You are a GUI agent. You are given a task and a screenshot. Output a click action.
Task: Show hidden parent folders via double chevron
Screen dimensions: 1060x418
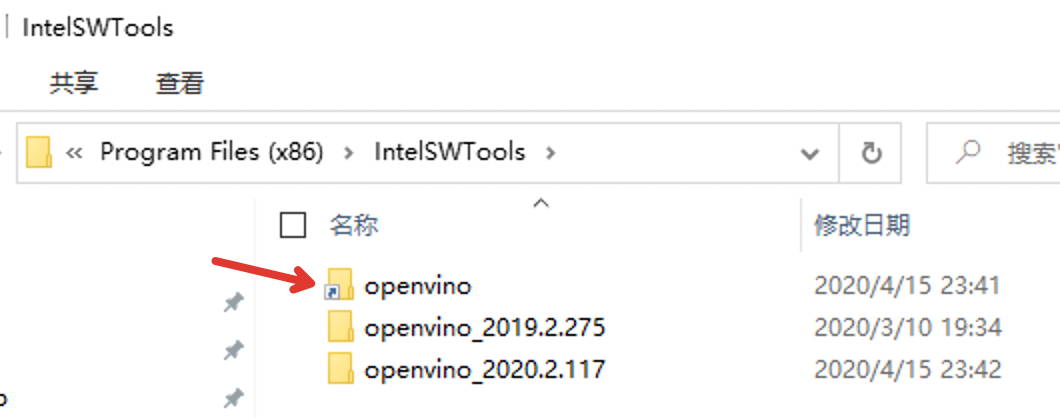pos(74,154)
